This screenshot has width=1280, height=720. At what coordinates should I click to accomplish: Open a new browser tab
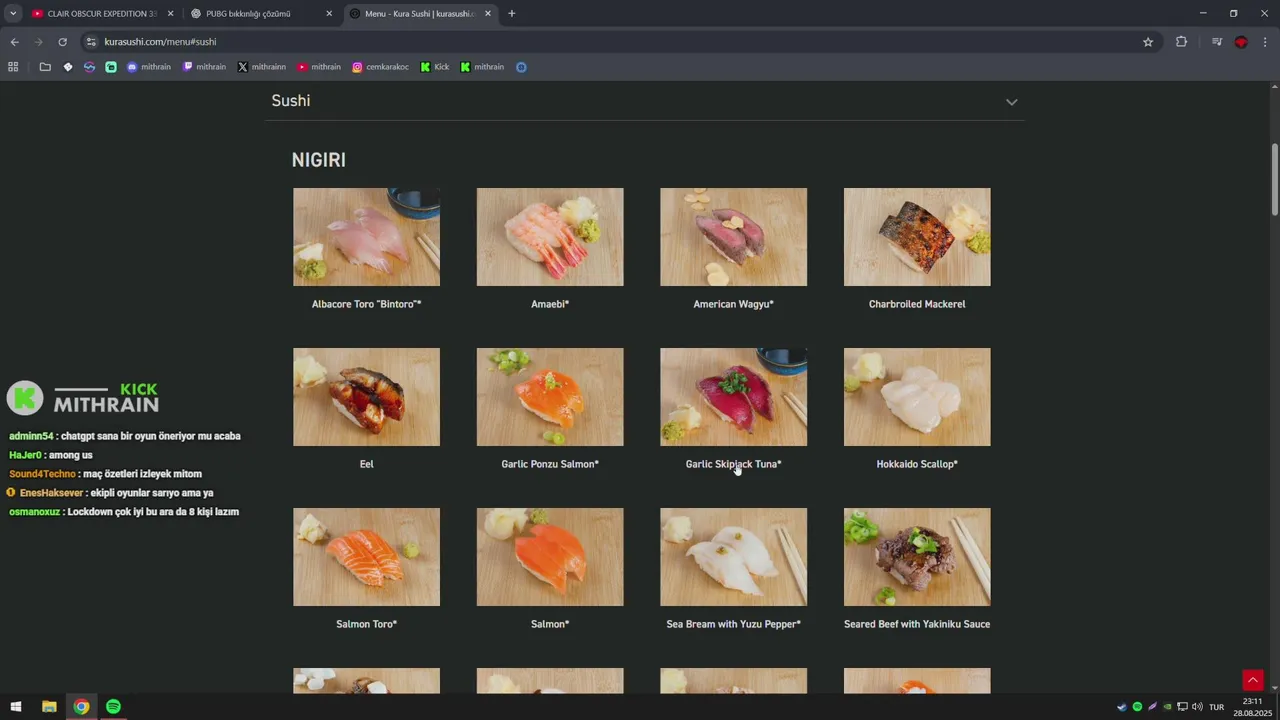coord(511,14)
